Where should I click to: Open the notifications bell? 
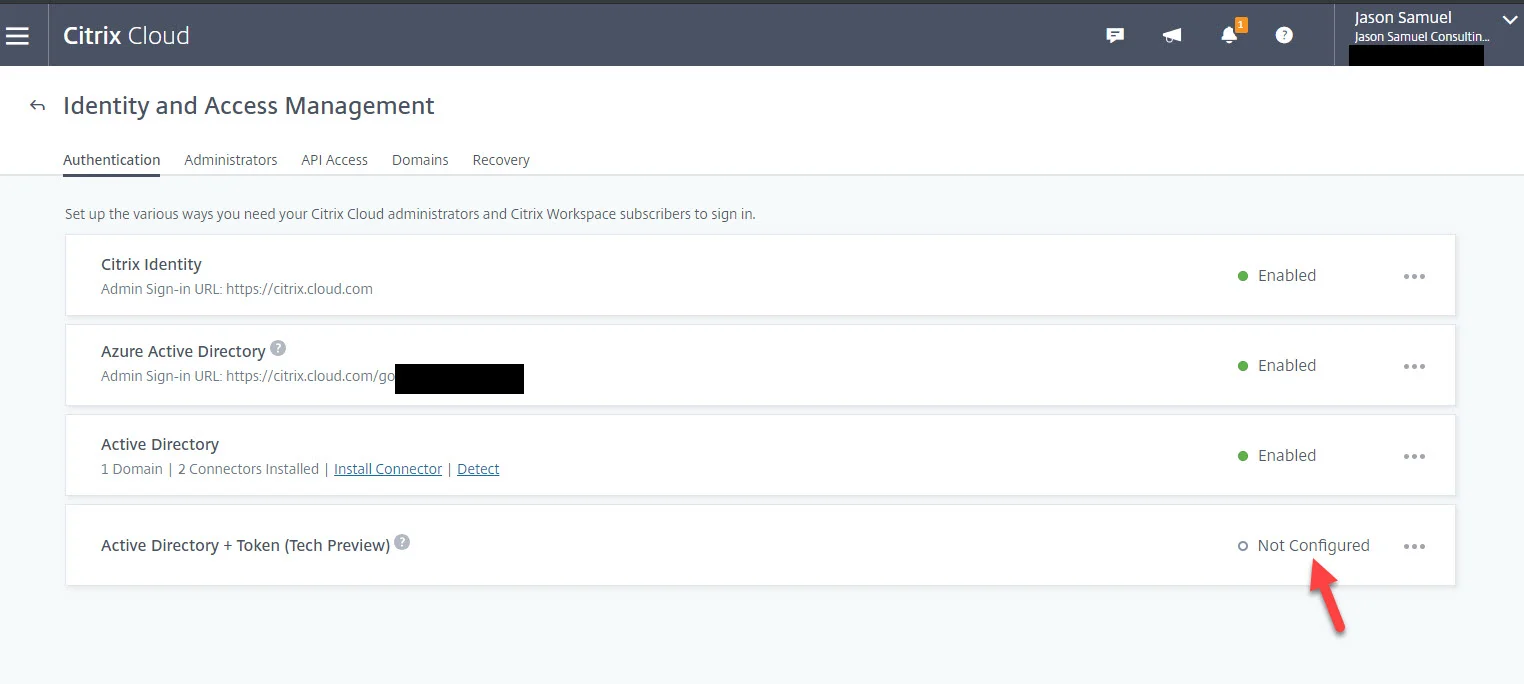[x=1230, y=36]
